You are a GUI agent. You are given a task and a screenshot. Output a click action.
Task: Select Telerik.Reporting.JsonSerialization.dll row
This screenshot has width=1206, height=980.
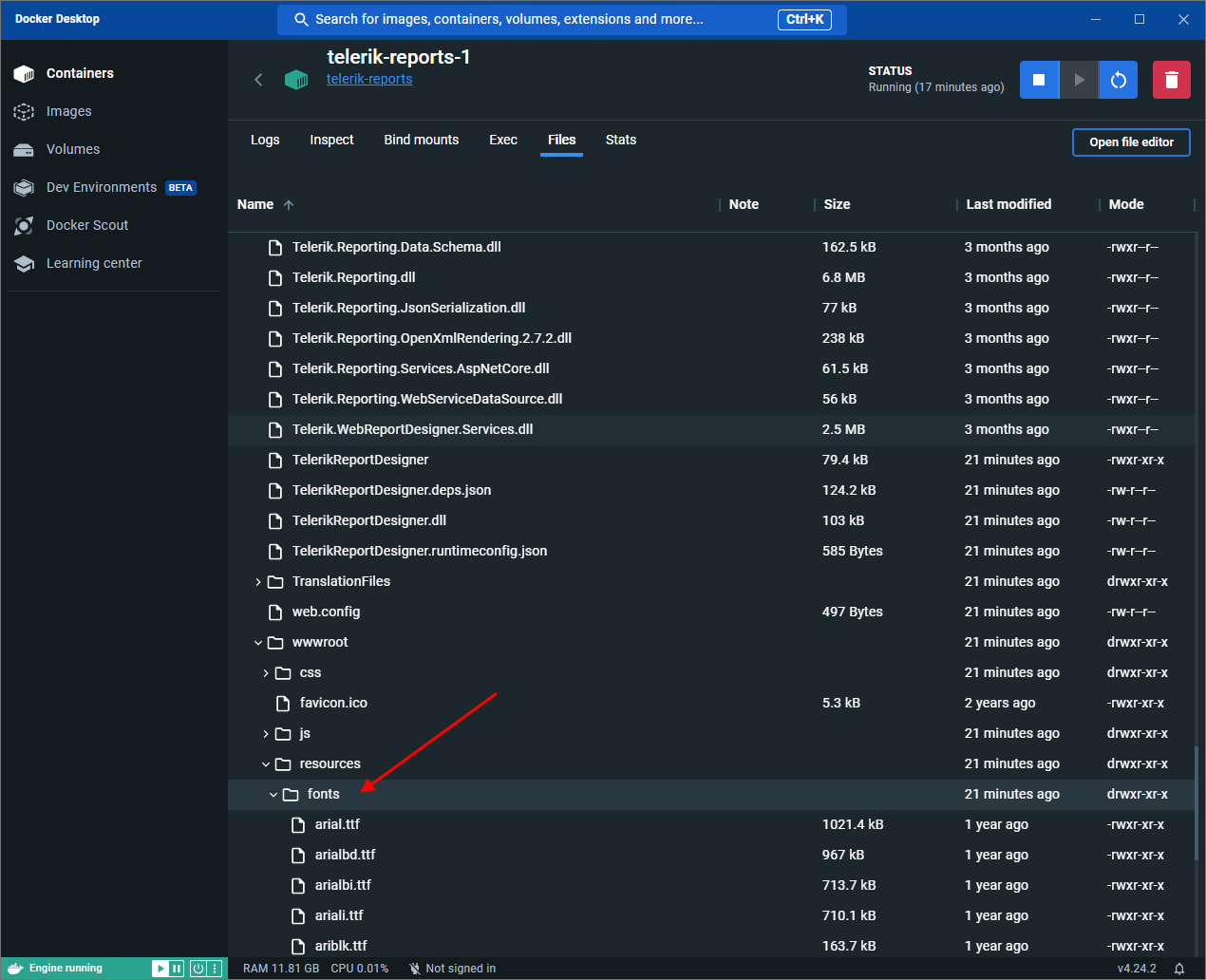[710, 309]
